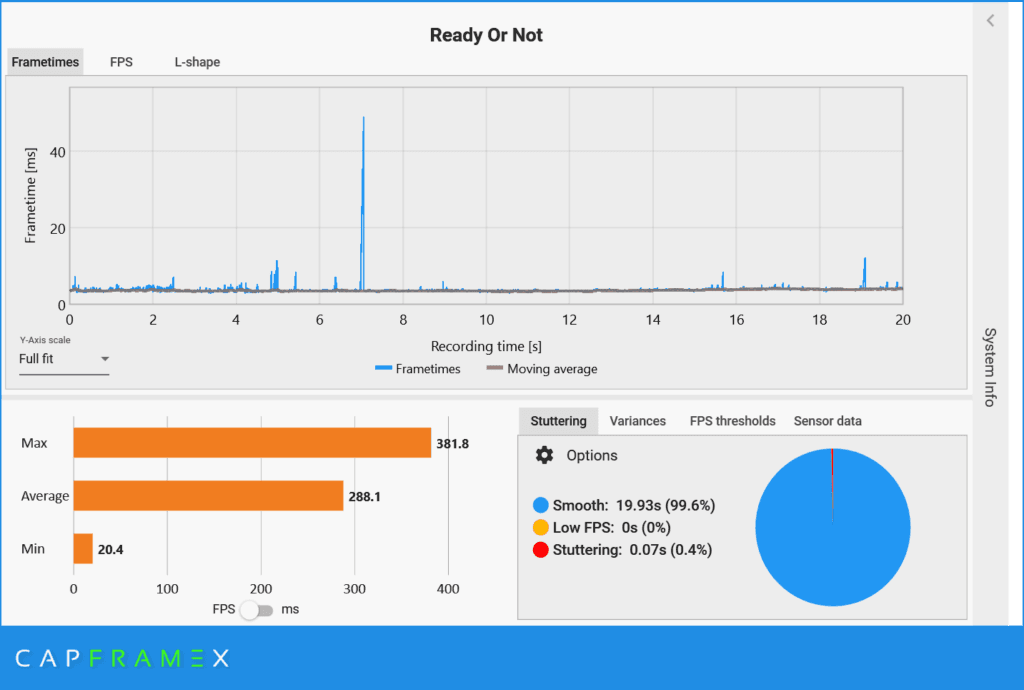Click the Max value 381.8
Image resolution: width=1024 pixels, height=690 pixels.
coord(453,444)
